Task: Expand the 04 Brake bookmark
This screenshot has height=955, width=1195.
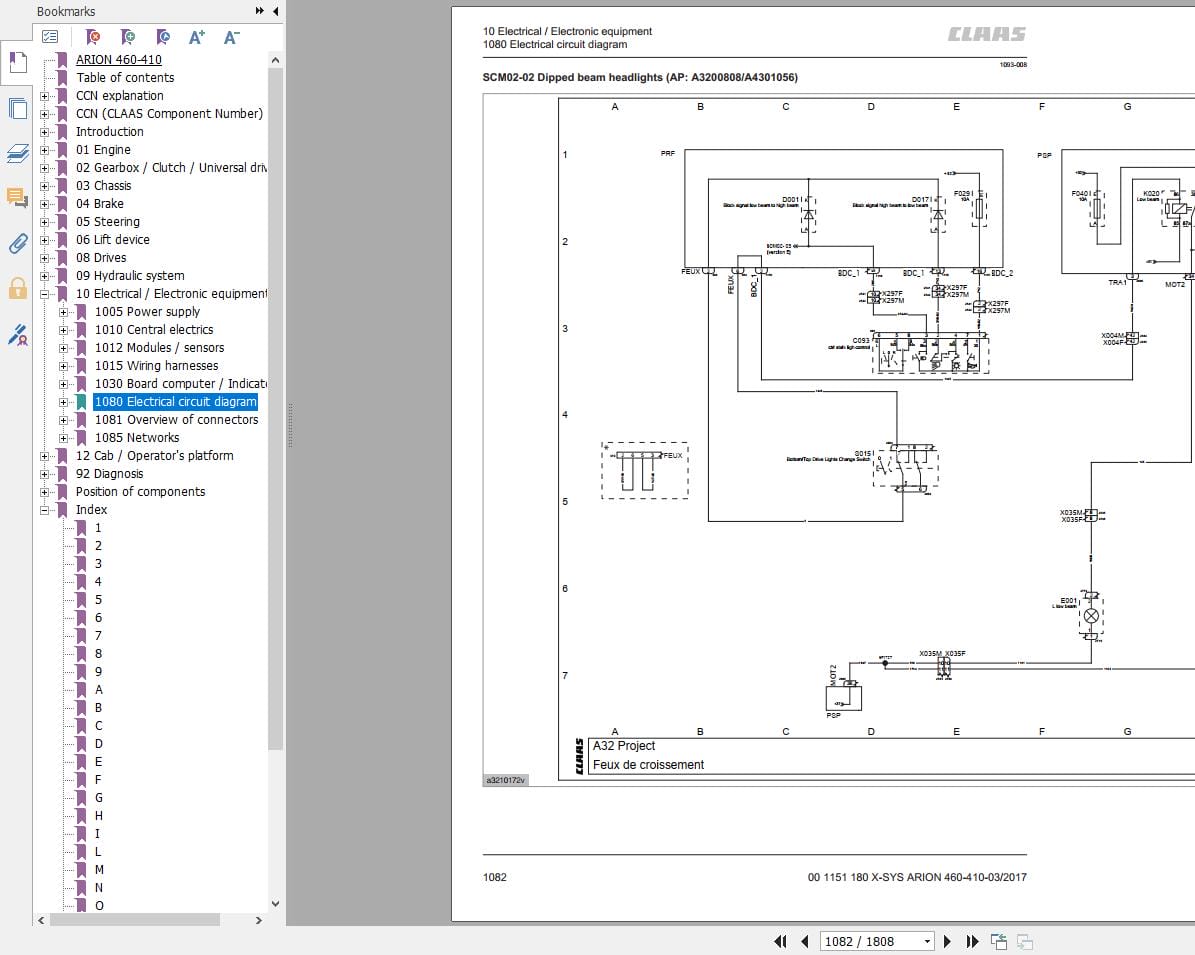Action: pos(44,204)
